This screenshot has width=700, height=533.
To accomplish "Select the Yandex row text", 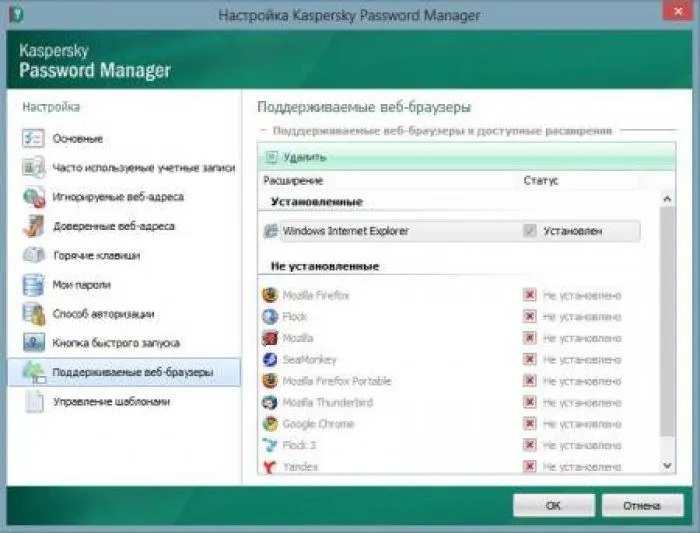I will pyautogui.click(x=300, y=466).
